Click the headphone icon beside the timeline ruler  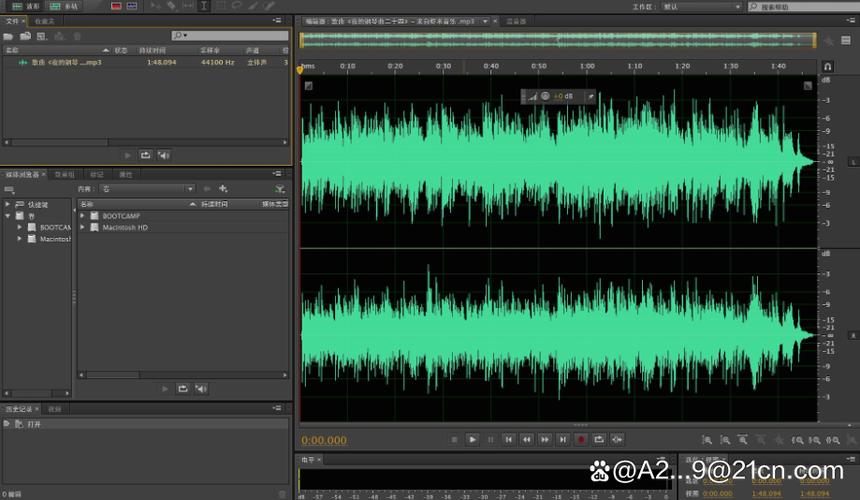point(827,67)
